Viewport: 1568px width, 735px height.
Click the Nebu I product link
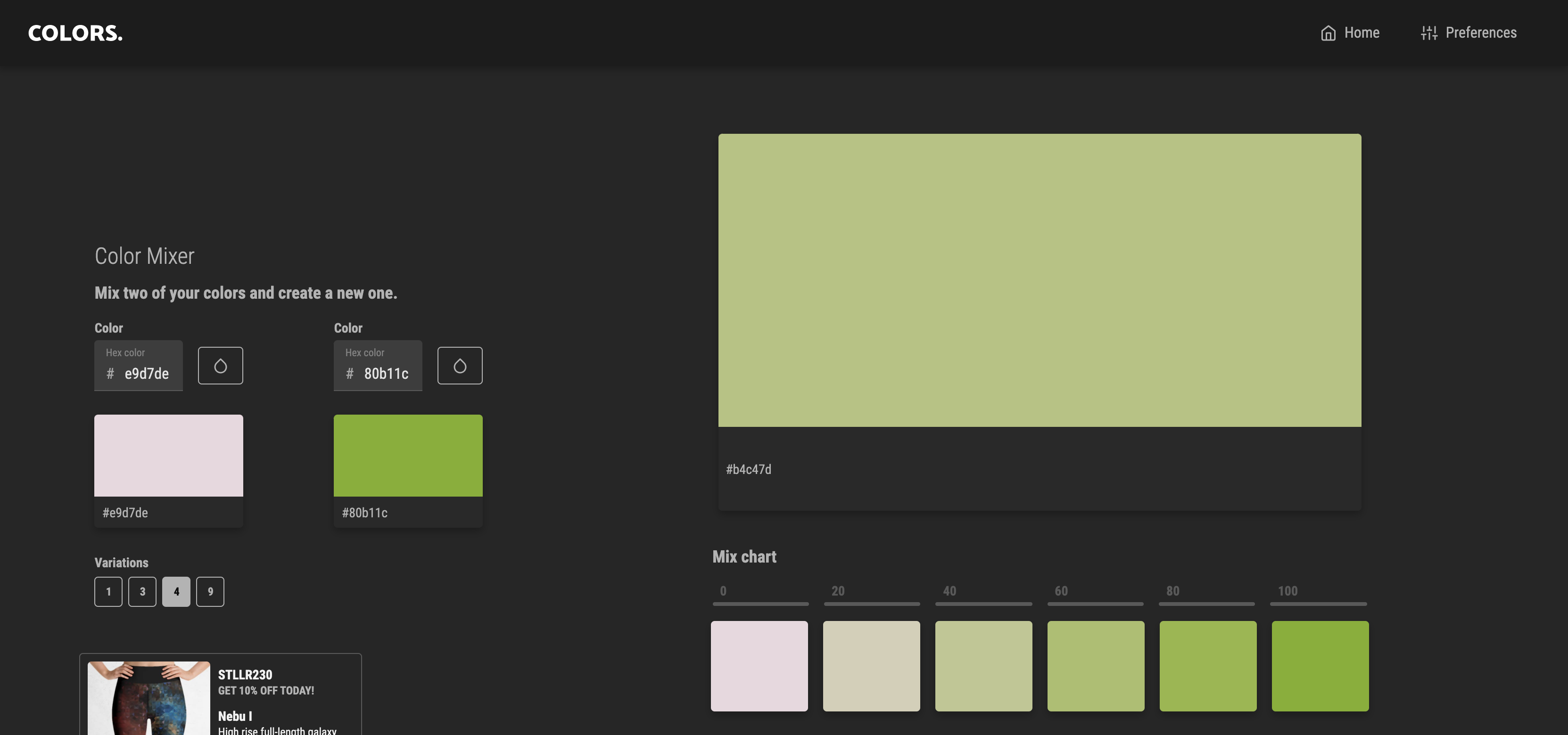coord(235,716)
